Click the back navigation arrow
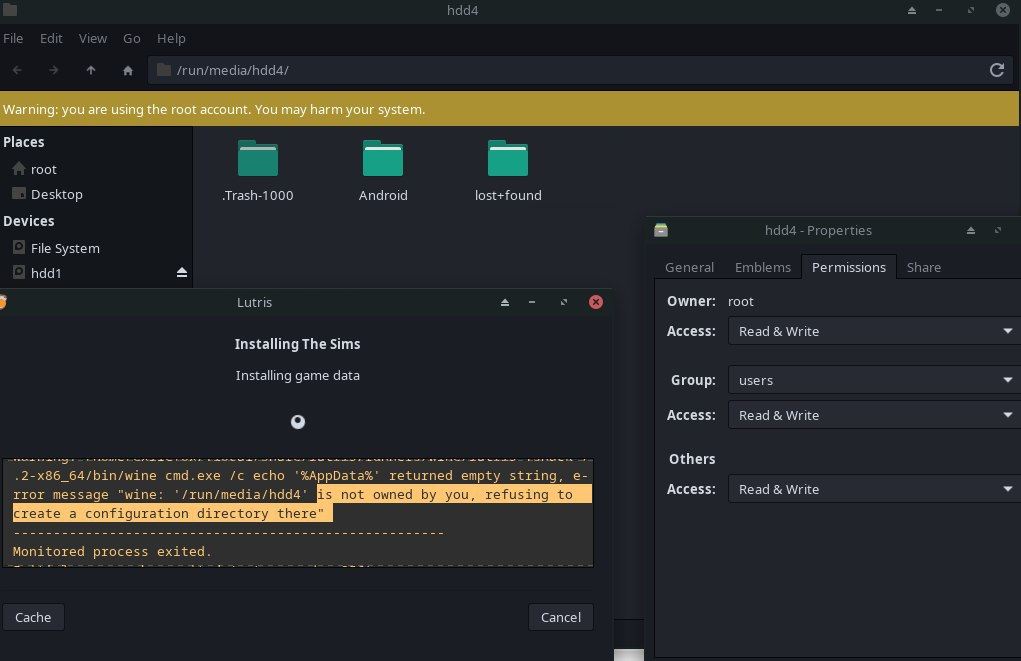 17,70
